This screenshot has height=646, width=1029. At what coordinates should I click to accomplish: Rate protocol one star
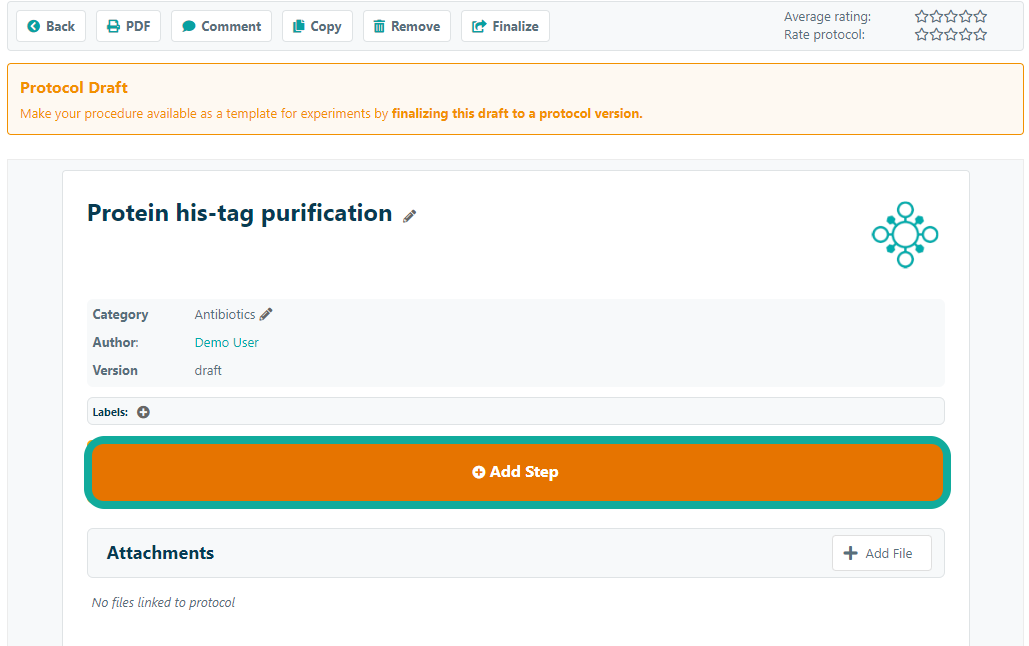(922, 35)
